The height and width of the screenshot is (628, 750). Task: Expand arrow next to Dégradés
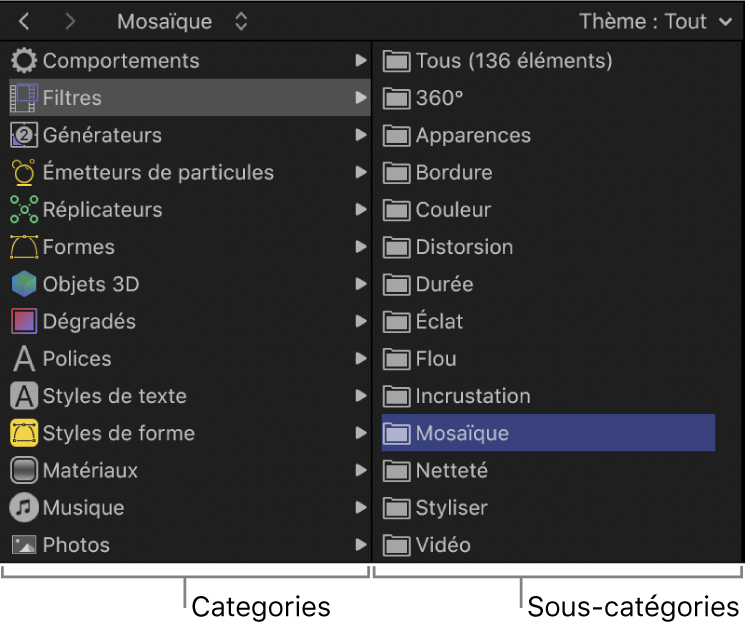click(x=361, y=321)
